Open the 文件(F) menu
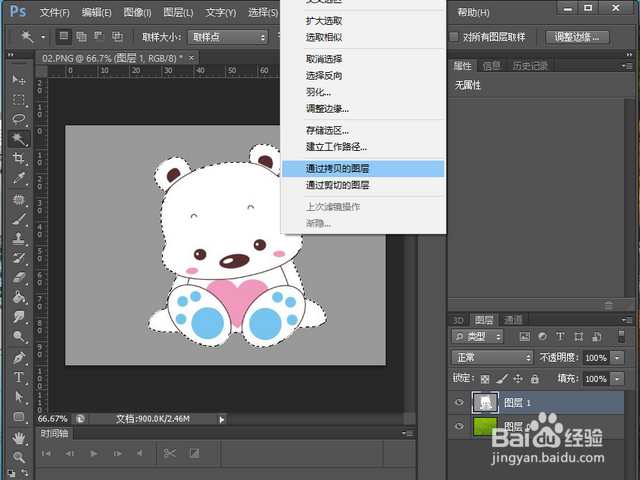Image resolution: width=640 pixels, height=480 pixels. [55, 13]
